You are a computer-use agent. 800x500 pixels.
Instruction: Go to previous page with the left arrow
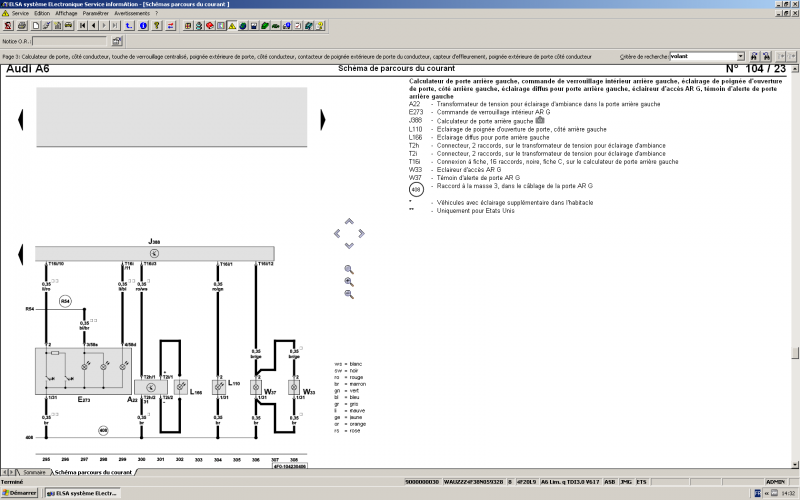coord(93,26)
